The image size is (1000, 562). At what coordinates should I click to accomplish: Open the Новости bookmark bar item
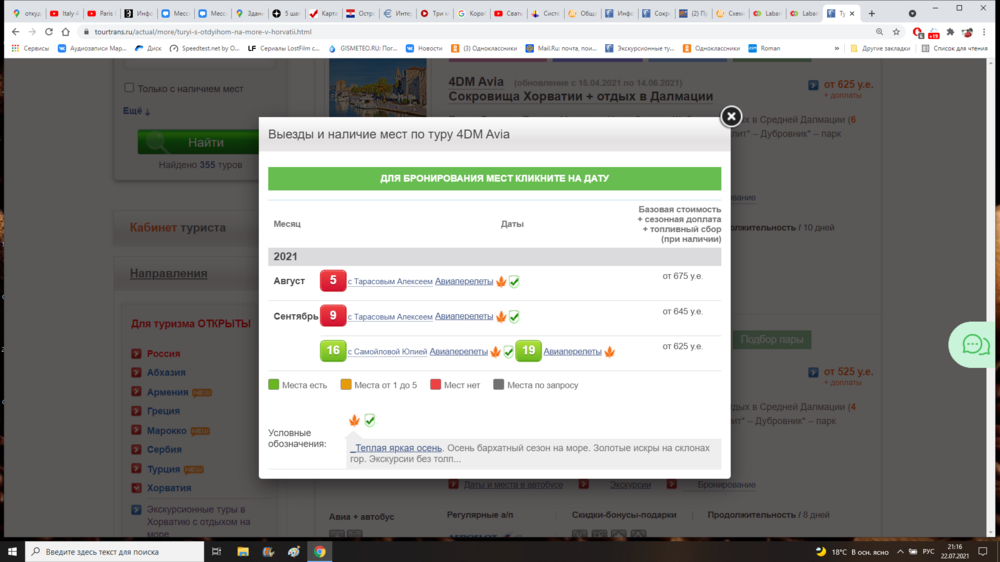pos(429,48)
